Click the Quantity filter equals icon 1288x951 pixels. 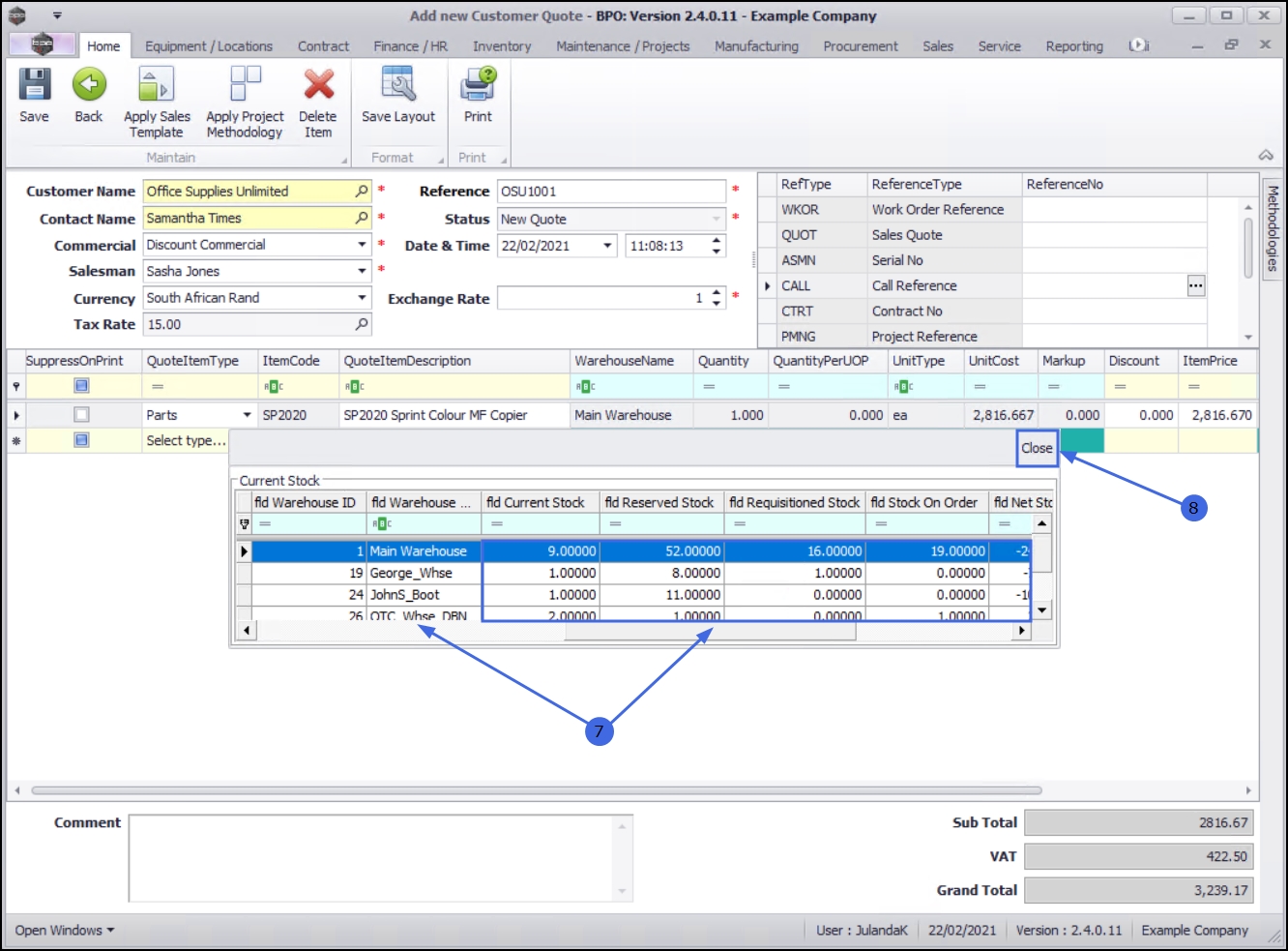pos(709,387)
